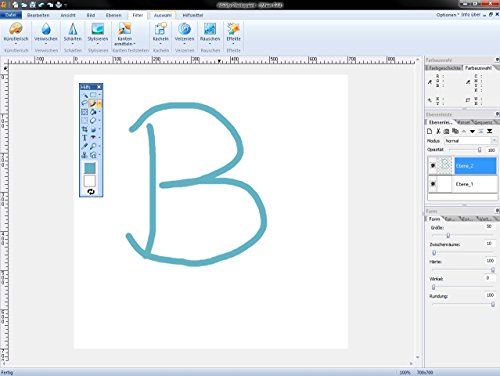Click the foreground teal color swatch
This screenshot has width=500, height=376.
[x=90, y=168]
